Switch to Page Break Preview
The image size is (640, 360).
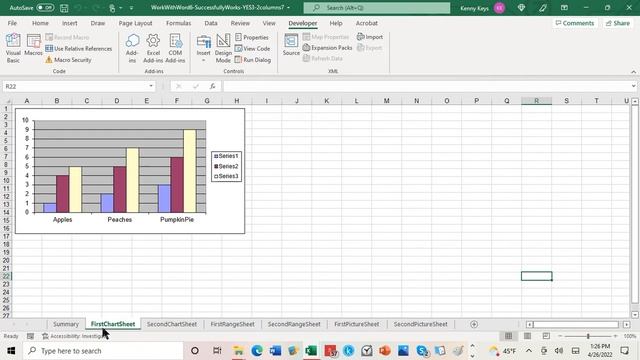[x=546, y=336]
